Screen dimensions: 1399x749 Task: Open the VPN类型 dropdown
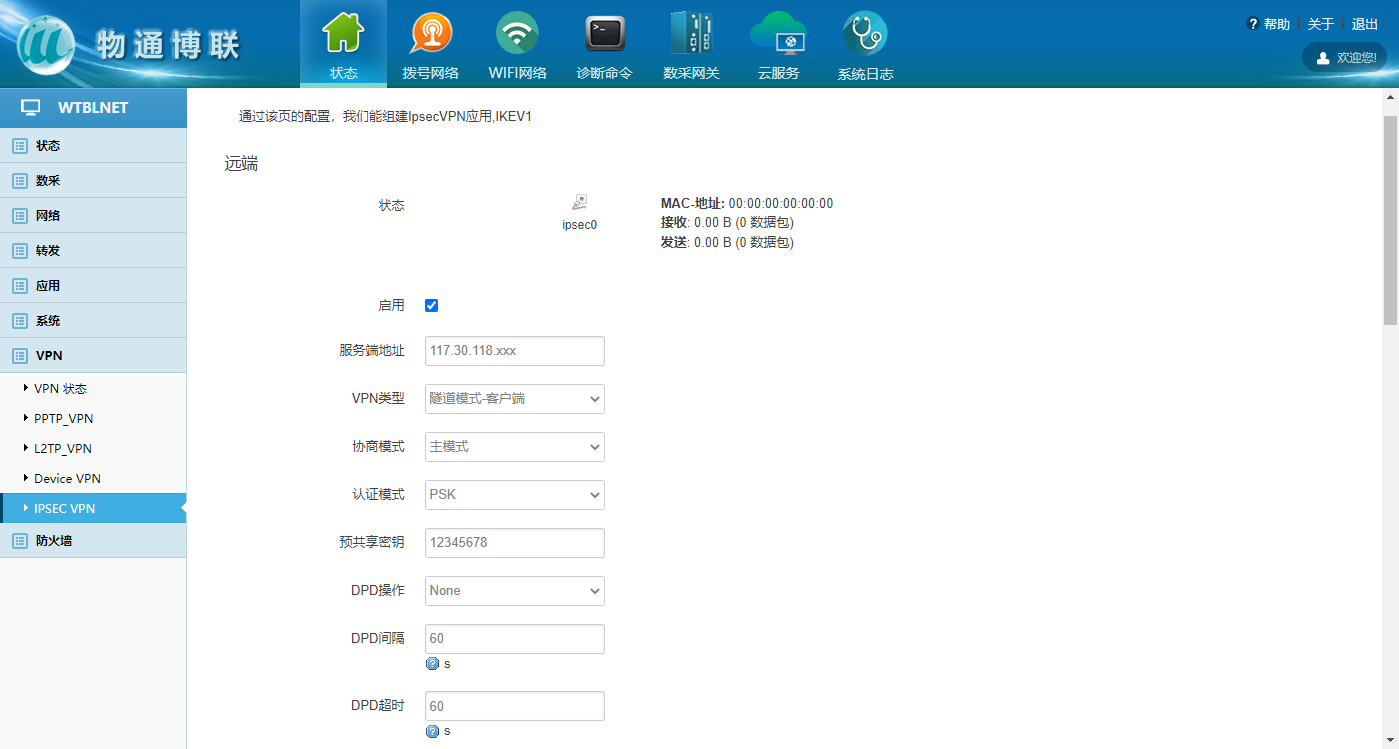(514, 399)
